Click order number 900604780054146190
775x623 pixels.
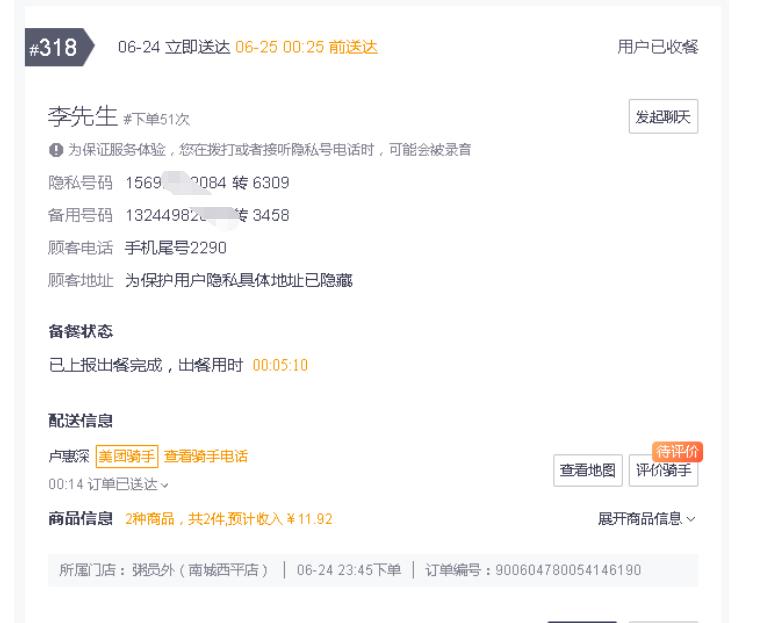pyautogui.click(x=568, y=570)
